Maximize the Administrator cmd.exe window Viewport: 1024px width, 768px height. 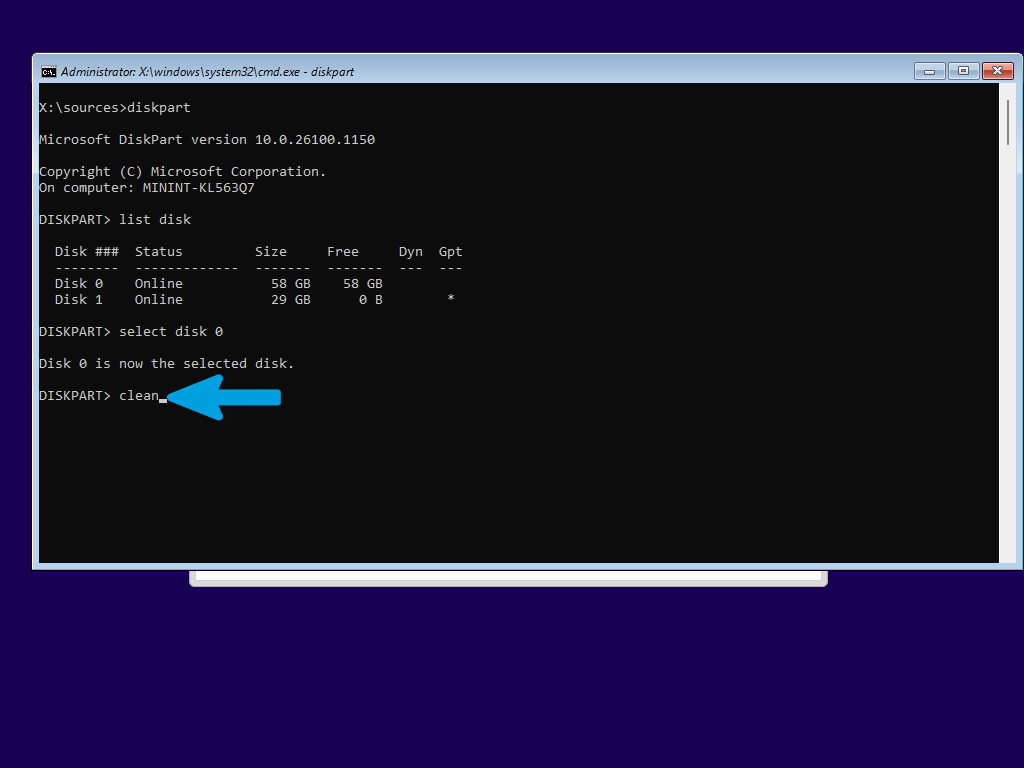pos(963,71)
